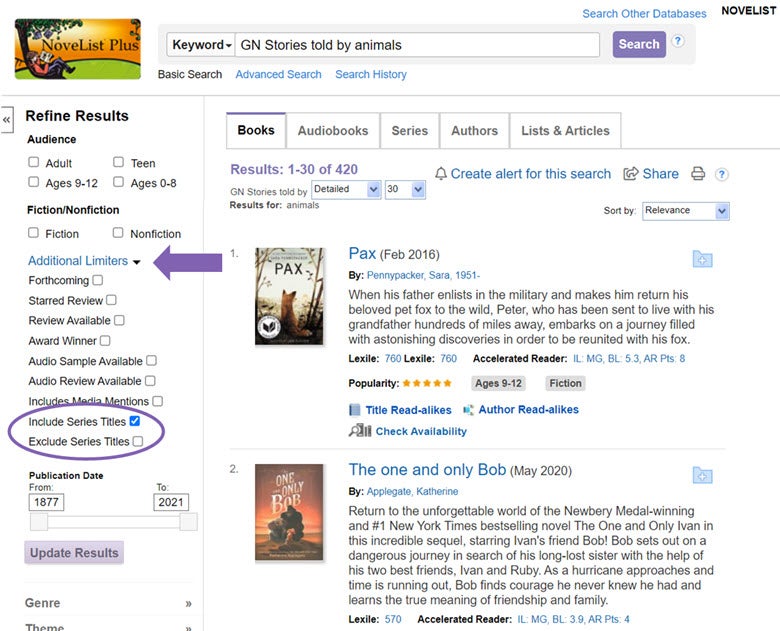Add The one and only Bob to folder
The width and height of the screenshot is (780, 631).
[x=702, y=475]
